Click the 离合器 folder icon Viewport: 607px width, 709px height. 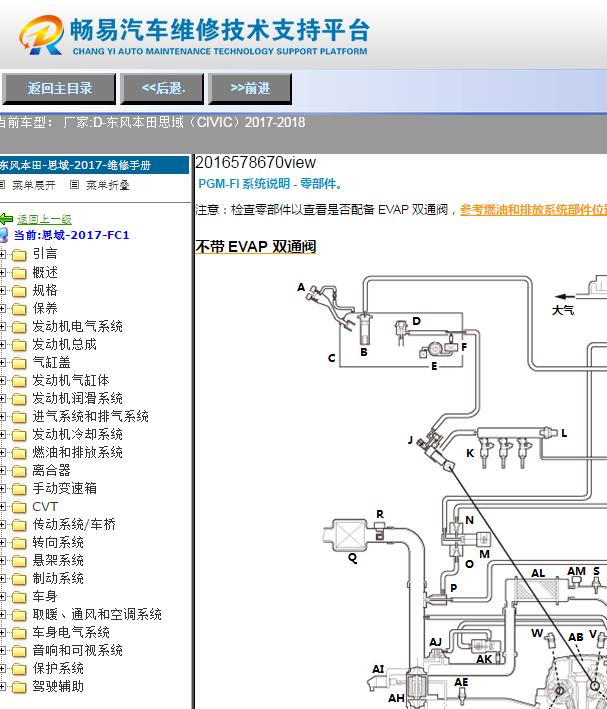[x=19, y=471]
